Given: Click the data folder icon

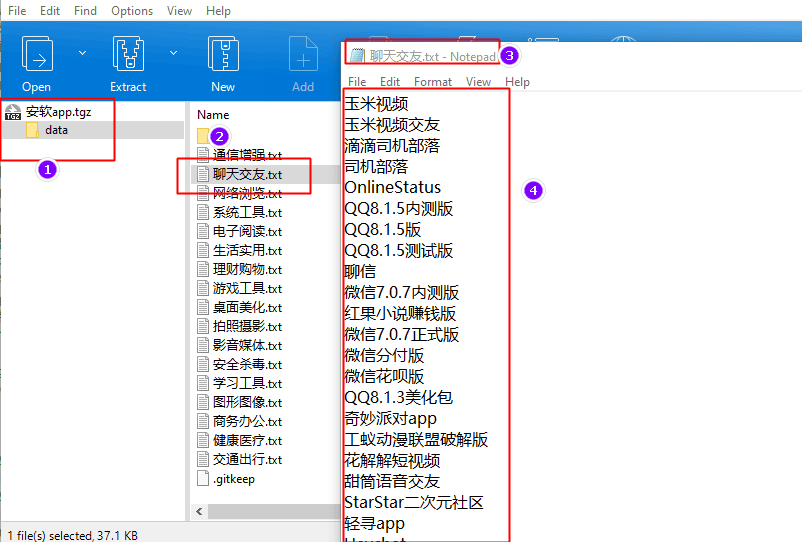Looking at the screenshot, I should pos(32,130).
